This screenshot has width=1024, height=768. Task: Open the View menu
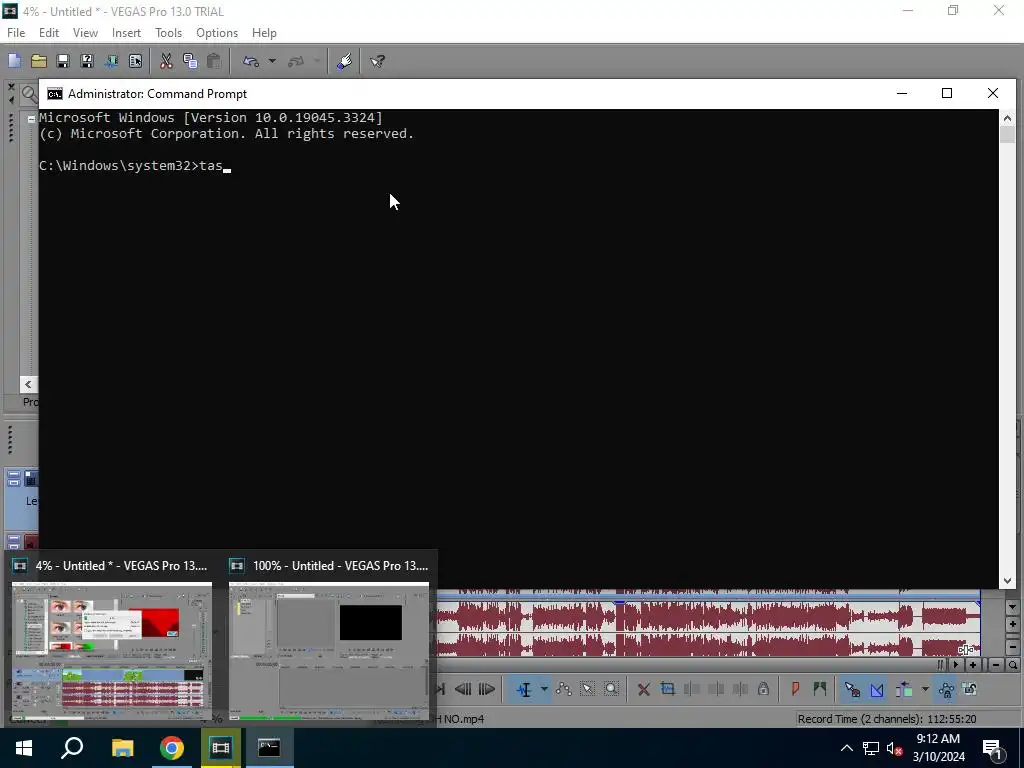85,33
